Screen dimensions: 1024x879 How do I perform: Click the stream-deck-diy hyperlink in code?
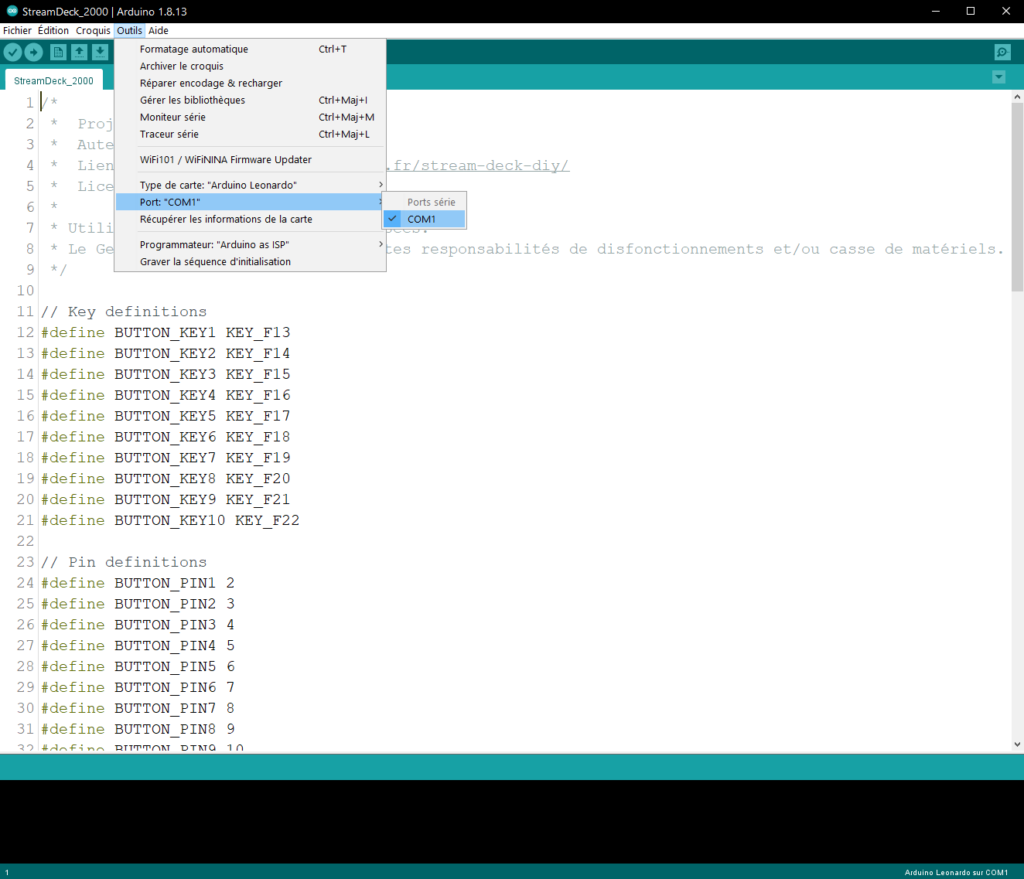480,165
